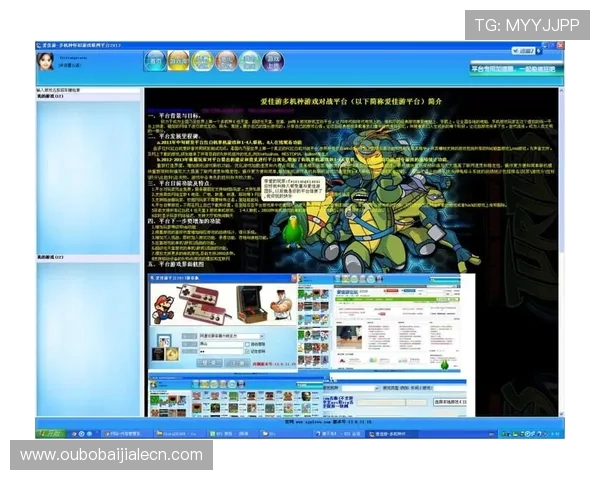The image size is (600, 480).
Task: Open the yellow round toolbar icon
Action: click(x=178, y=62)
